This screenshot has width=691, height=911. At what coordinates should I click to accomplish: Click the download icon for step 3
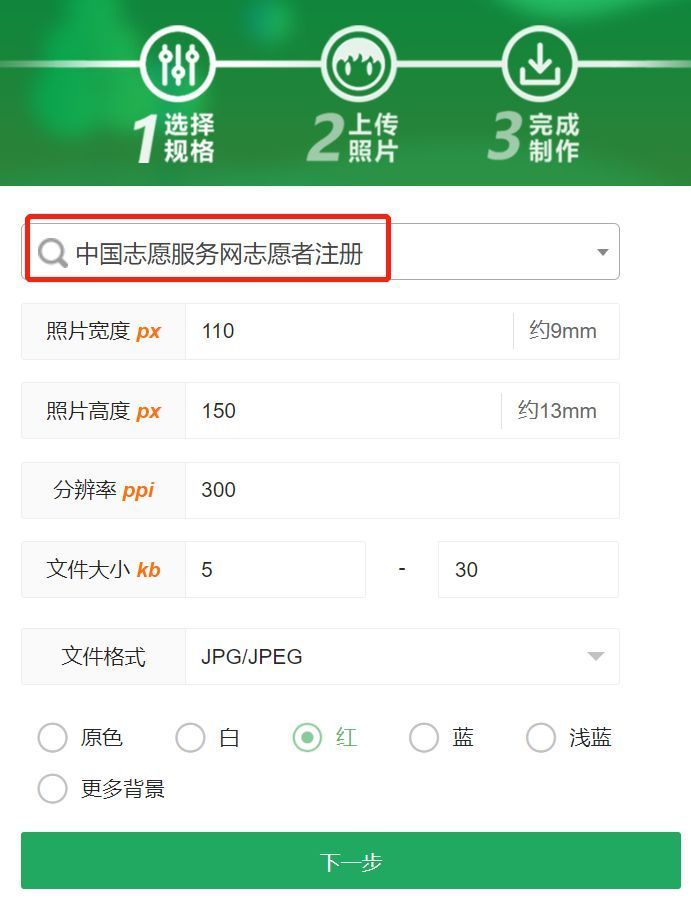540,63
